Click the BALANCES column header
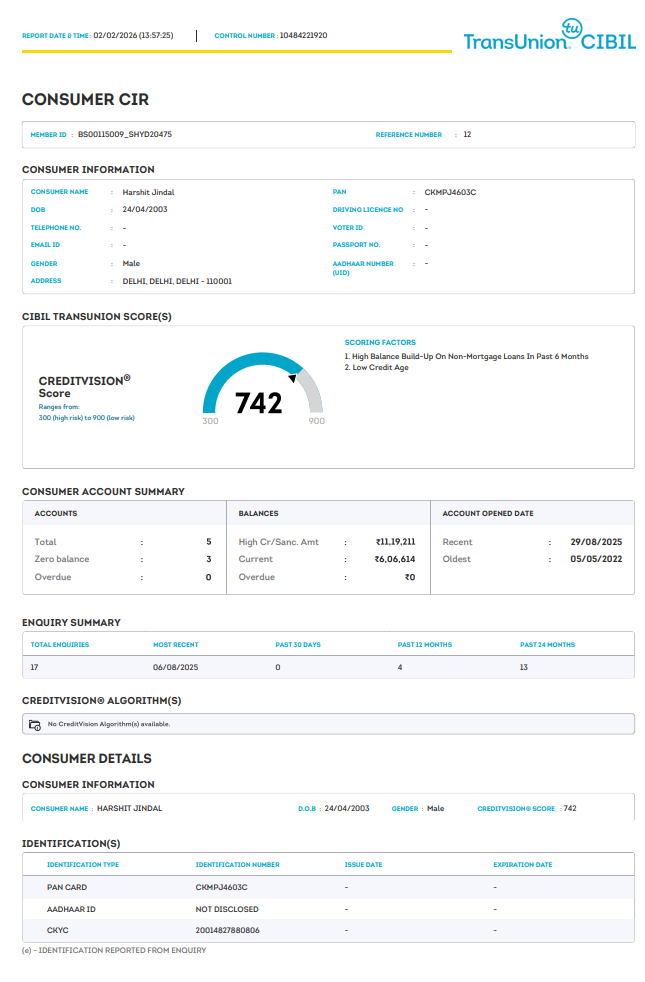645x982 pixels. pyautogui.click(x=258, y=514)
